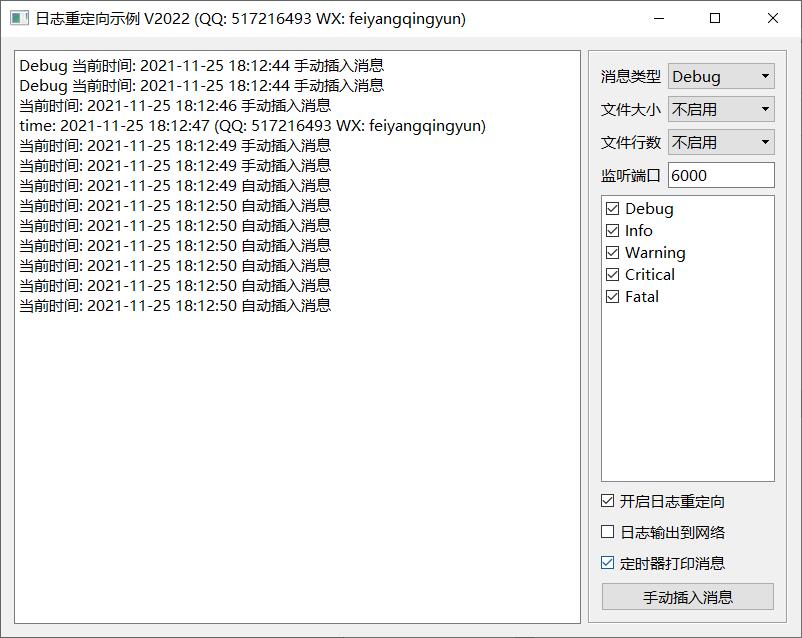Enable 日志输出到网络 checkbox
Image resolution: width=802 pixels, height=638 pixels.
[x=608, y=533]
